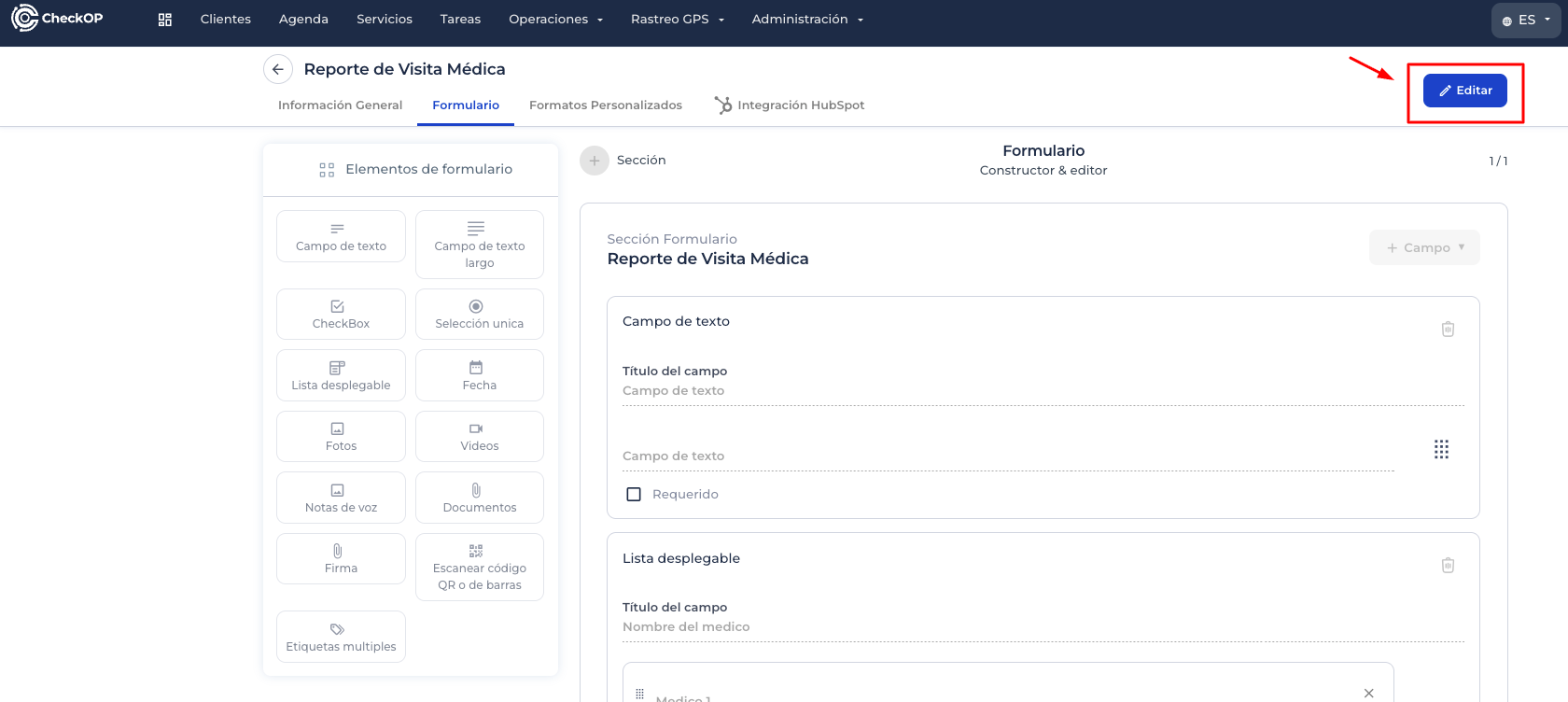The height and width of the screenshot is (702, 1568).
Task: Click the drag handle dots of text field
Action: pos(1441,449)
